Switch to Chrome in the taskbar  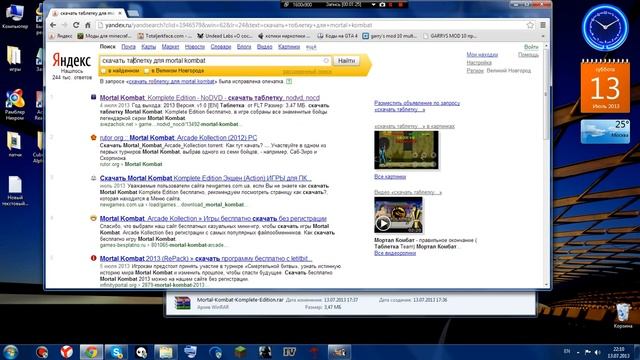(x=91, y=352)
